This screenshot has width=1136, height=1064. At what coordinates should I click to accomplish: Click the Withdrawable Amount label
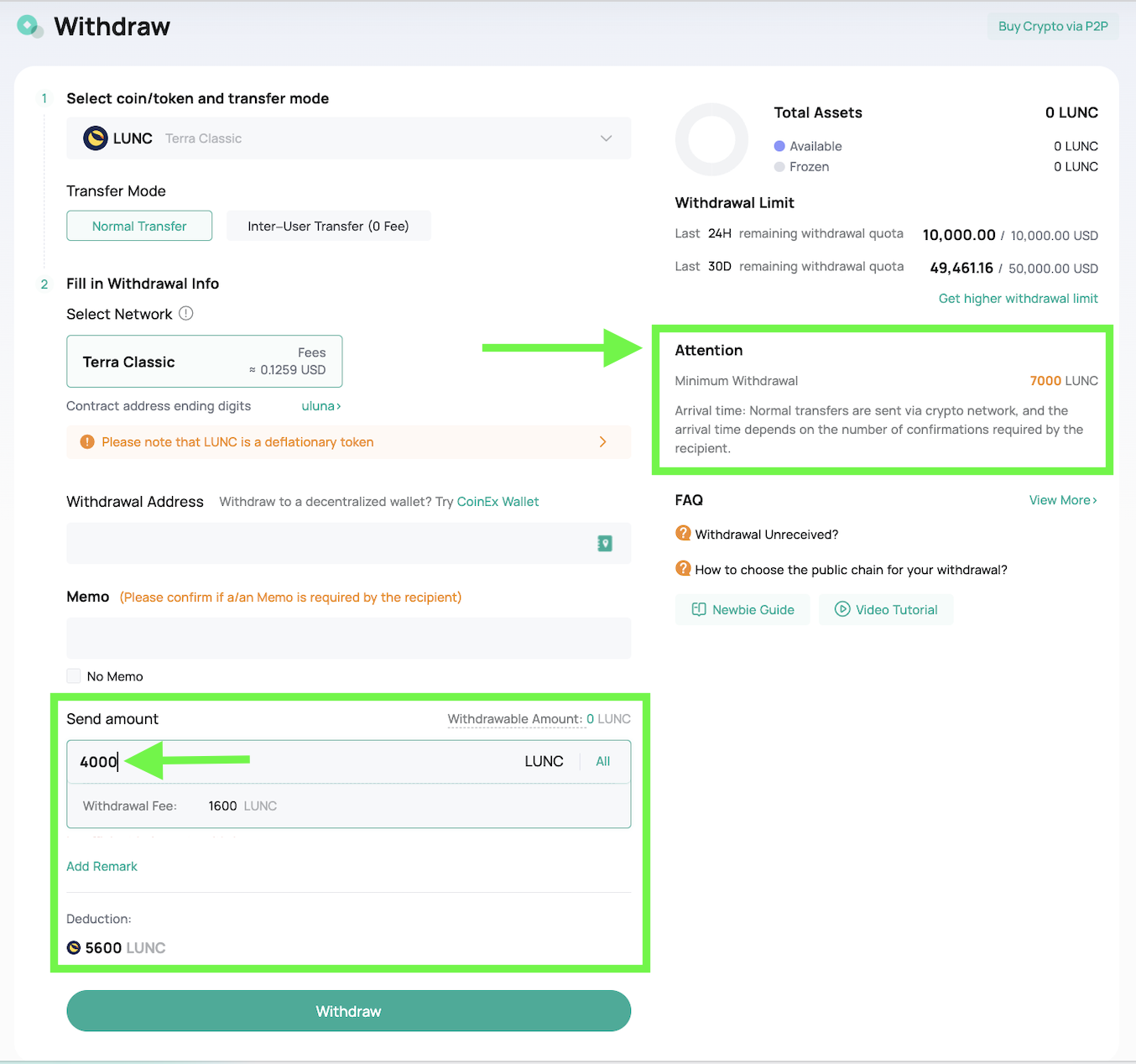coord(514,719)
